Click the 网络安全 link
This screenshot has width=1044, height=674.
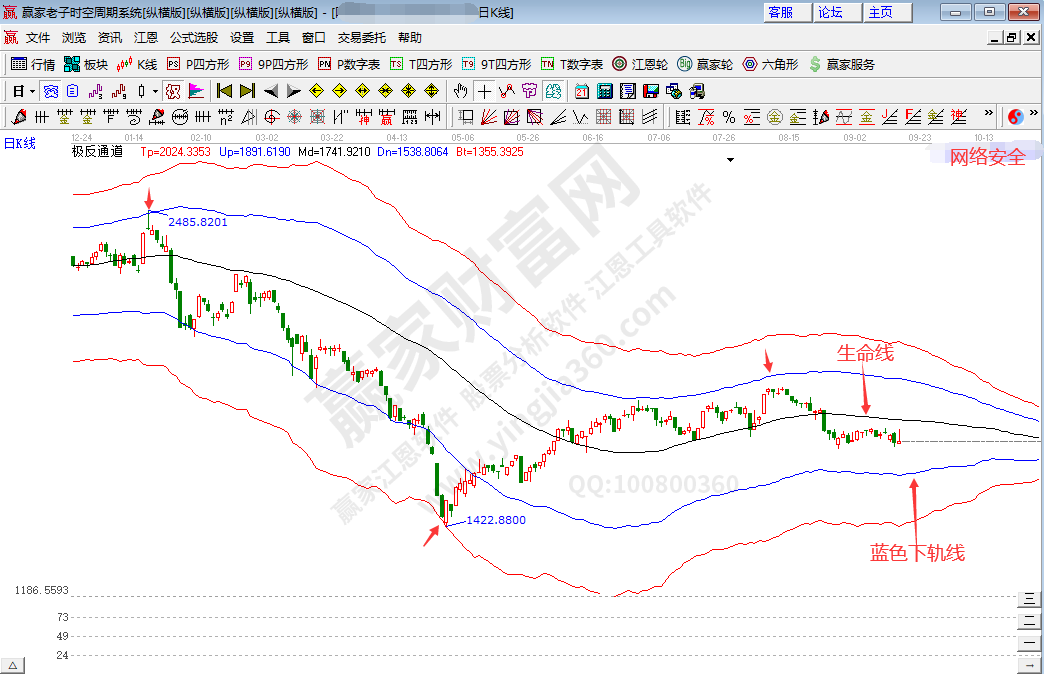coord(986,156)
